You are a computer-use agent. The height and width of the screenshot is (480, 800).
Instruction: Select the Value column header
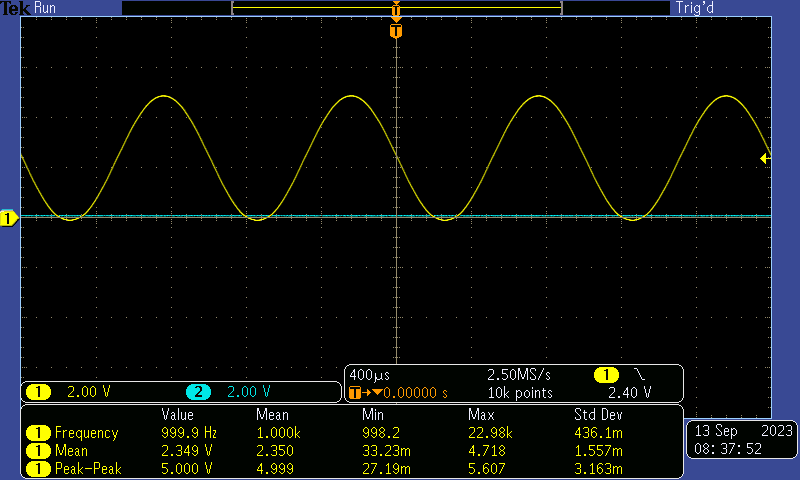(179, 414)
